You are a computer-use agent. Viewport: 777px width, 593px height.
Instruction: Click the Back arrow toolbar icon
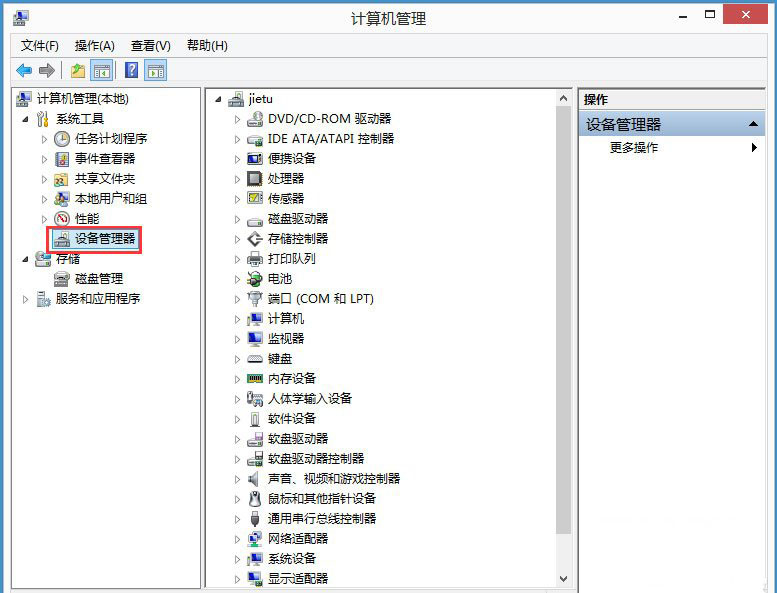click(24, 70)
